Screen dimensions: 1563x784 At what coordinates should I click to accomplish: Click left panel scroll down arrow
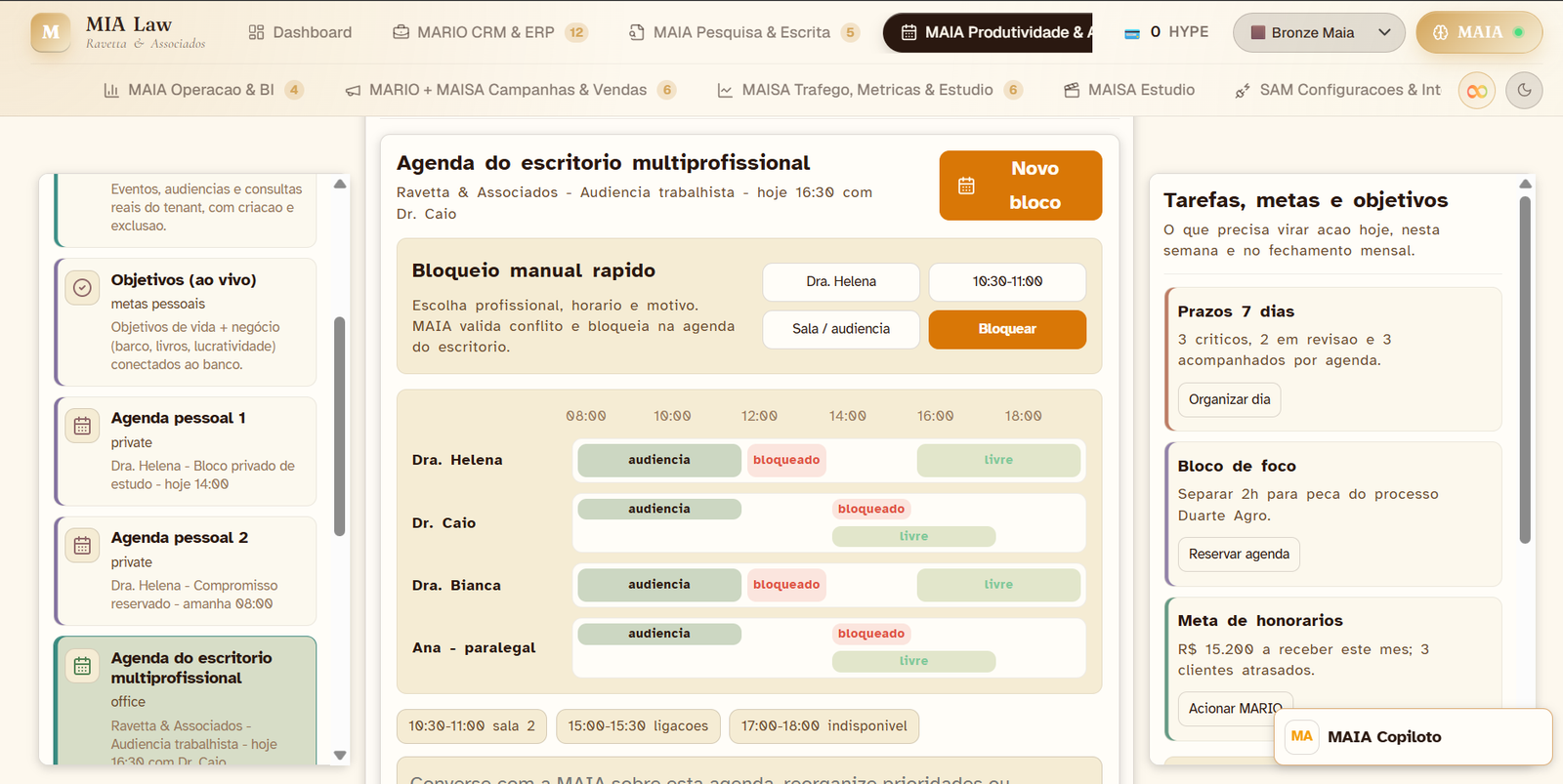tap(340, 755)
